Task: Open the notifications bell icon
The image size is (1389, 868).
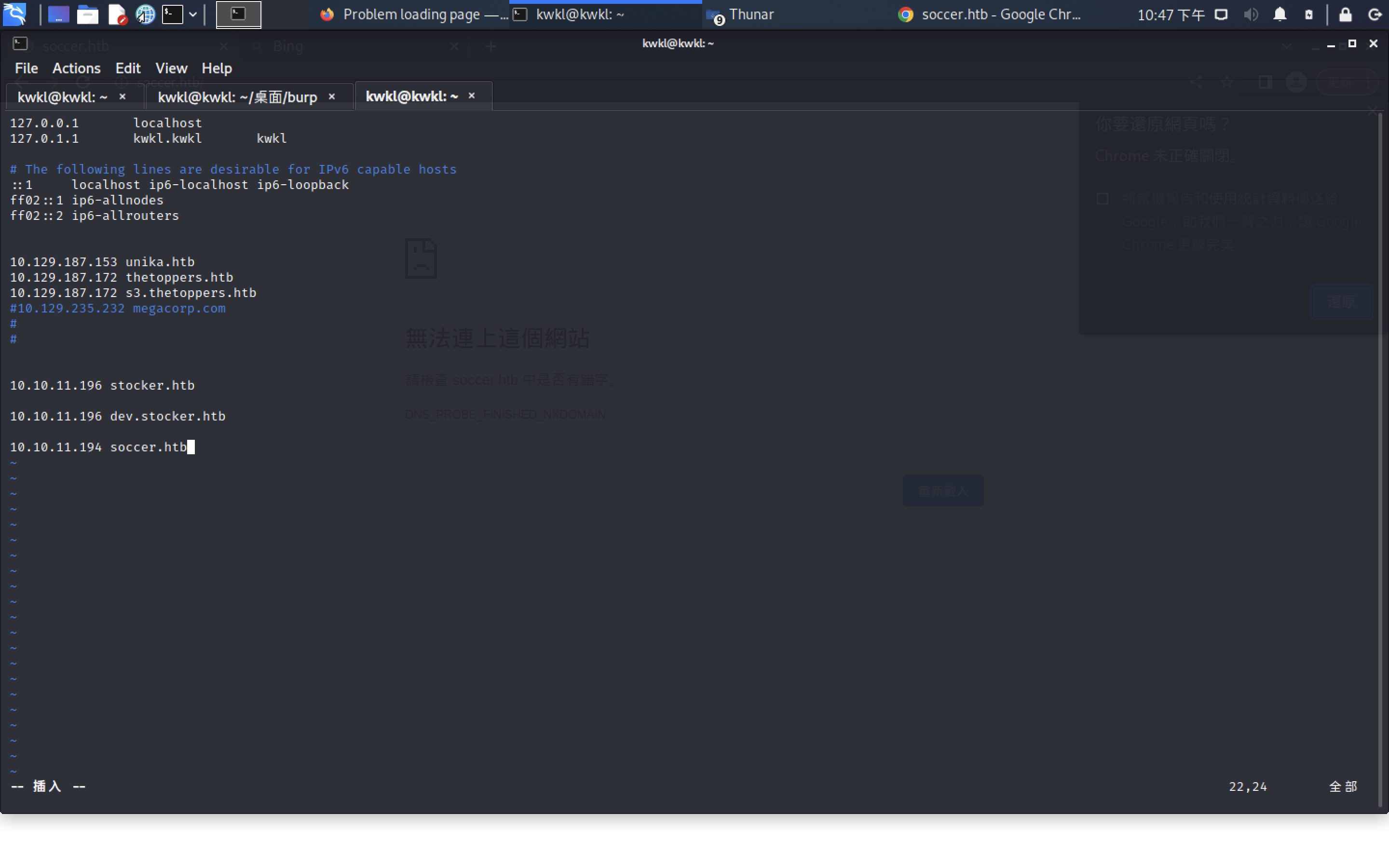Action: pos(1280,14)
